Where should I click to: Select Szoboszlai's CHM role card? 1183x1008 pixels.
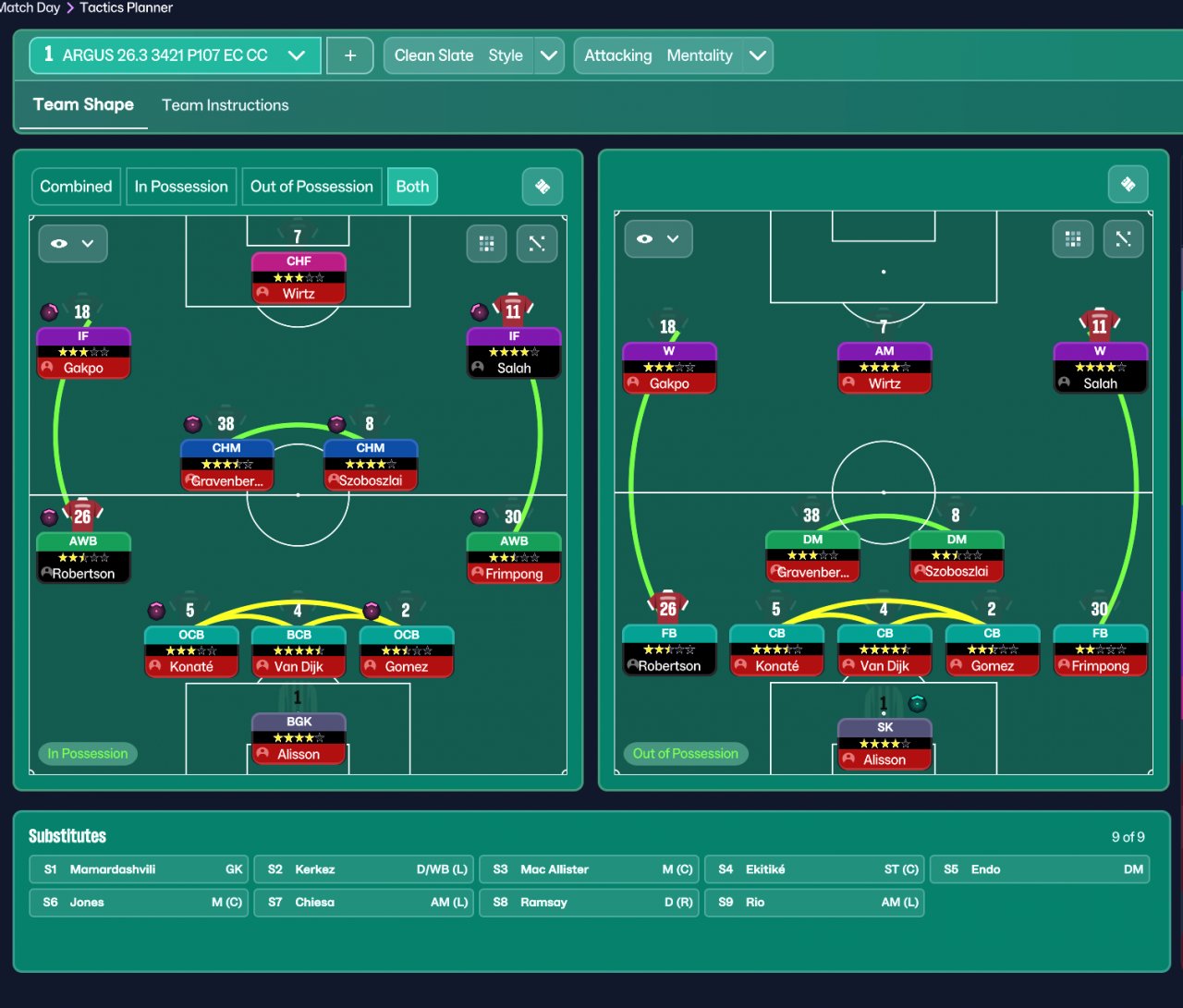(x=371, y=465)
